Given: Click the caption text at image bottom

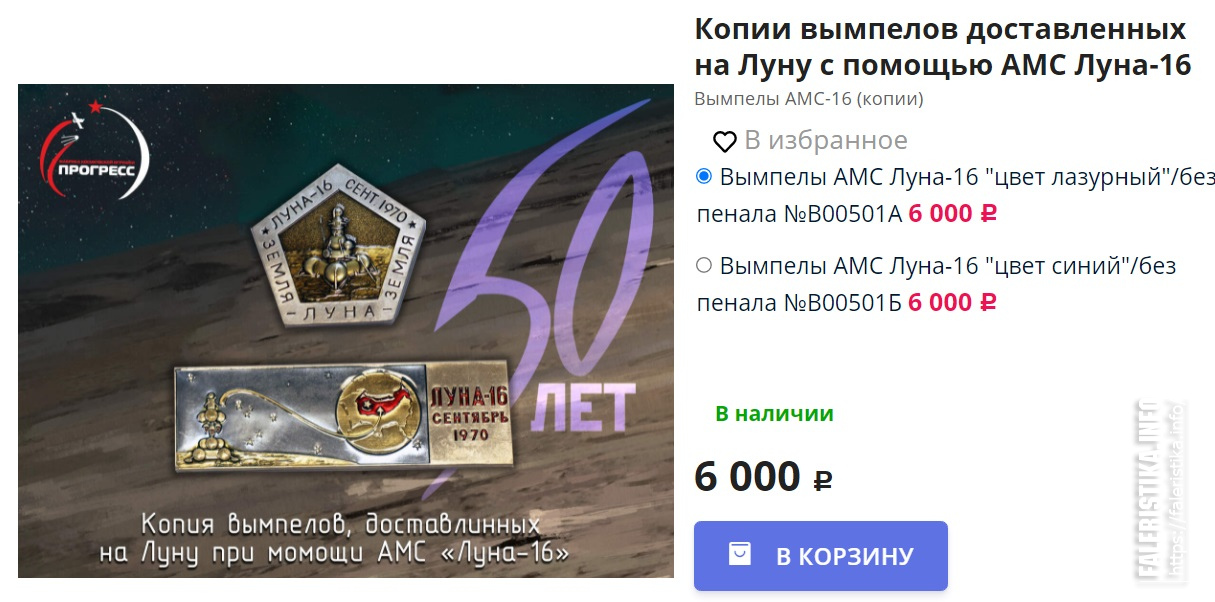Looking at the screenshot, I should click(340, 538).
